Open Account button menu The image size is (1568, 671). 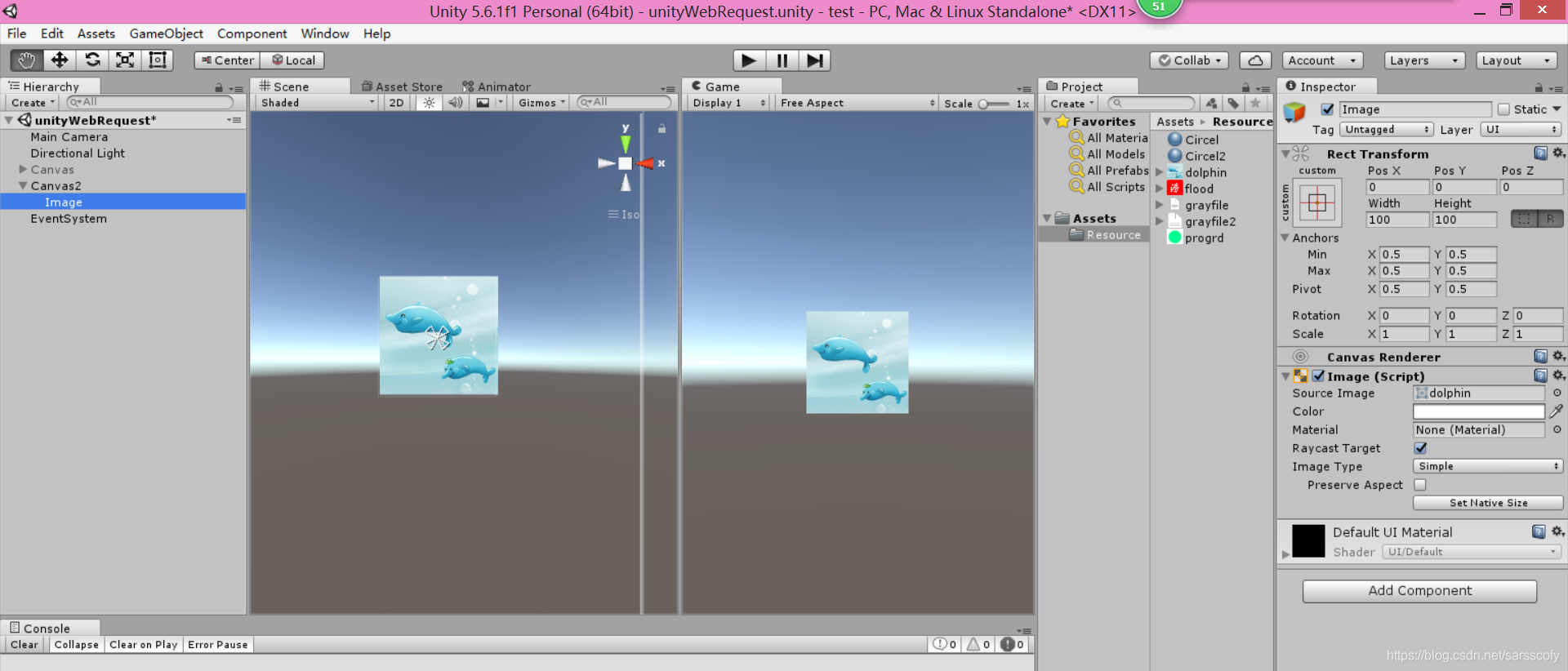[1321, 60]
